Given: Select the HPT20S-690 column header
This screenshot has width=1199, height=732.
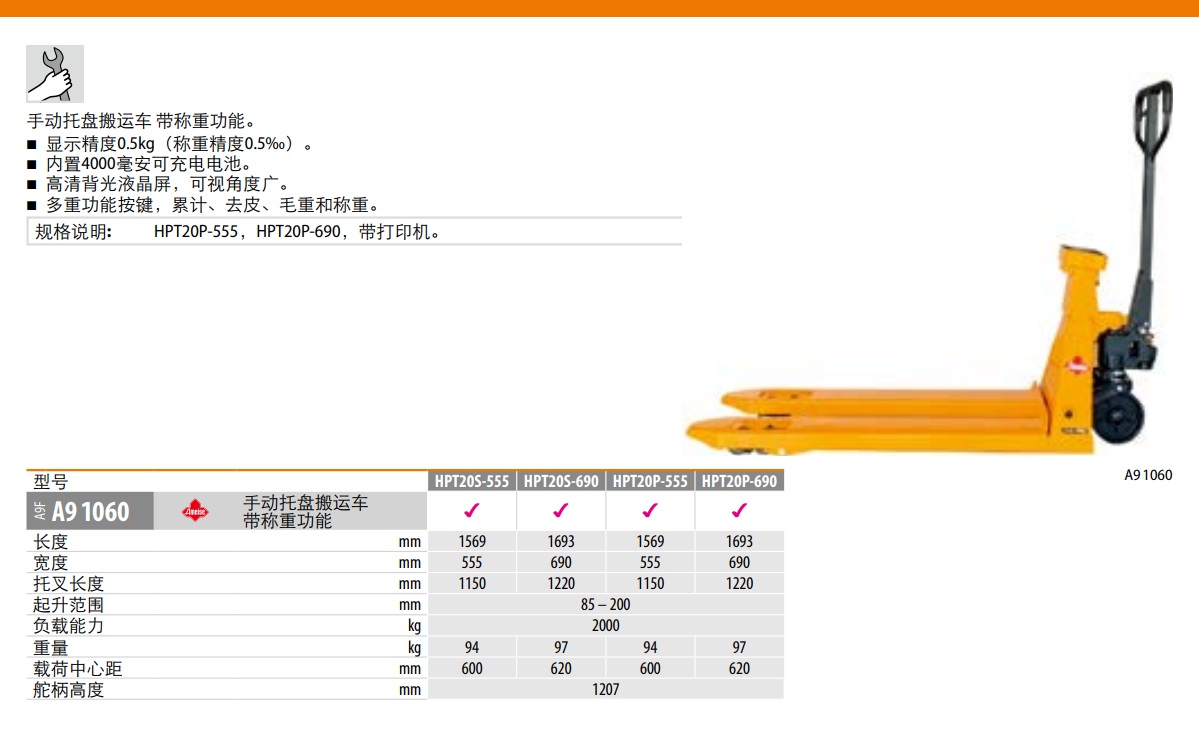Looking at the screenshot, I should click(x=561, y=481).
